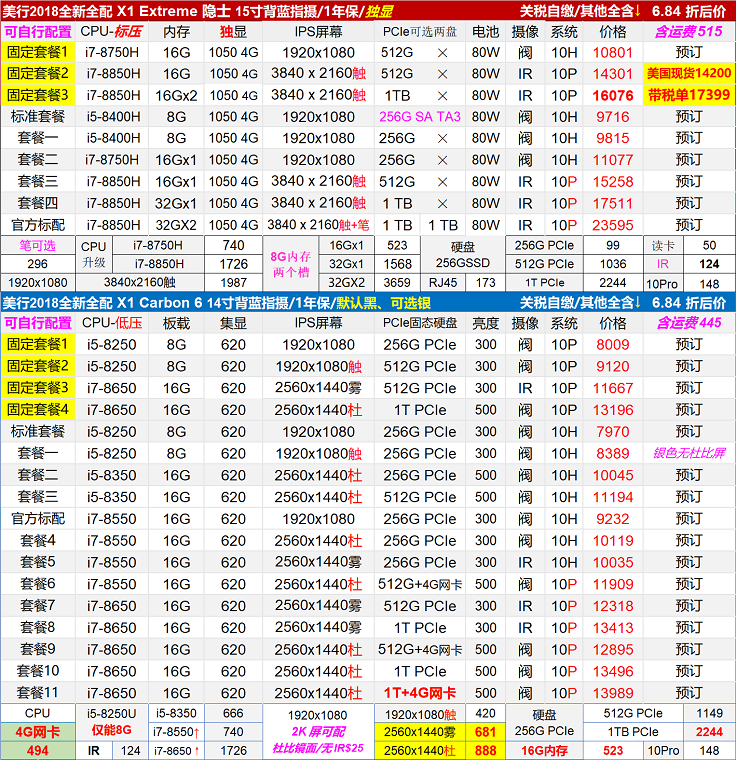Click the X1 Extreme title header row
Image resolution: width=736 pixels, height=760 pixels.
coord(367,10)
